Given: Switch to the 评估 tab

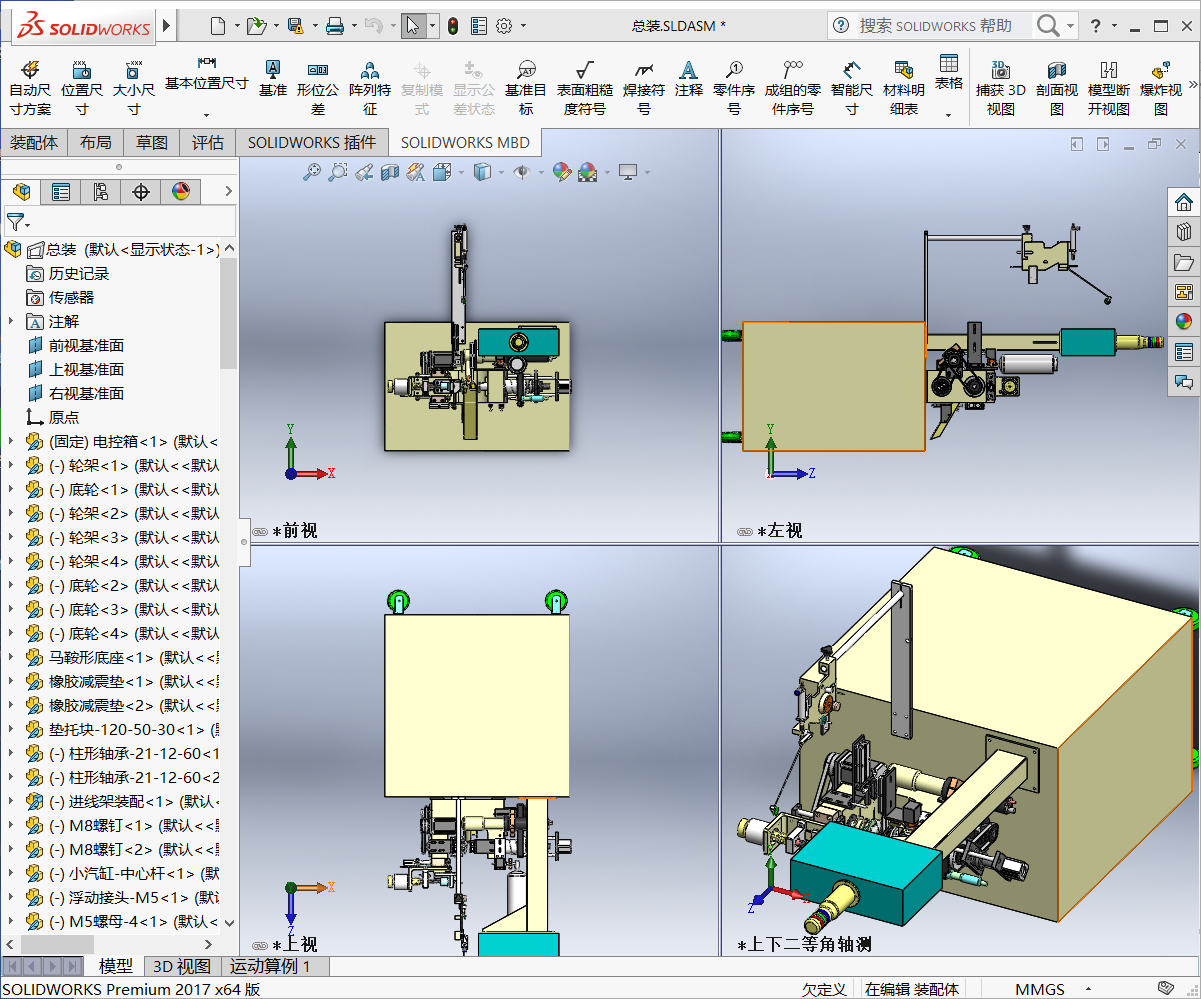Looking at the screenshot, I should (208, 142).
